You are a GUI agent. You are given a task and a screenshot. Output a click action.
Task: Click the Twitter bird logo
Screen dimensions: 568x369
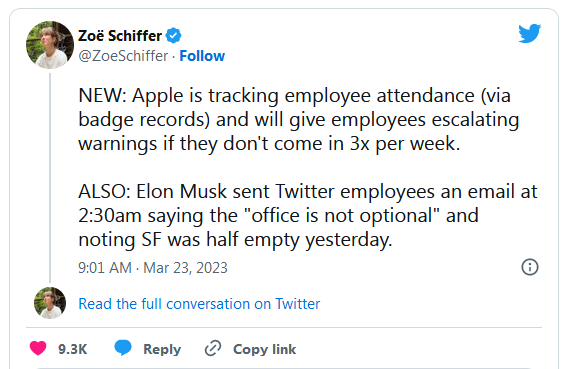click(x=530, y=33)
